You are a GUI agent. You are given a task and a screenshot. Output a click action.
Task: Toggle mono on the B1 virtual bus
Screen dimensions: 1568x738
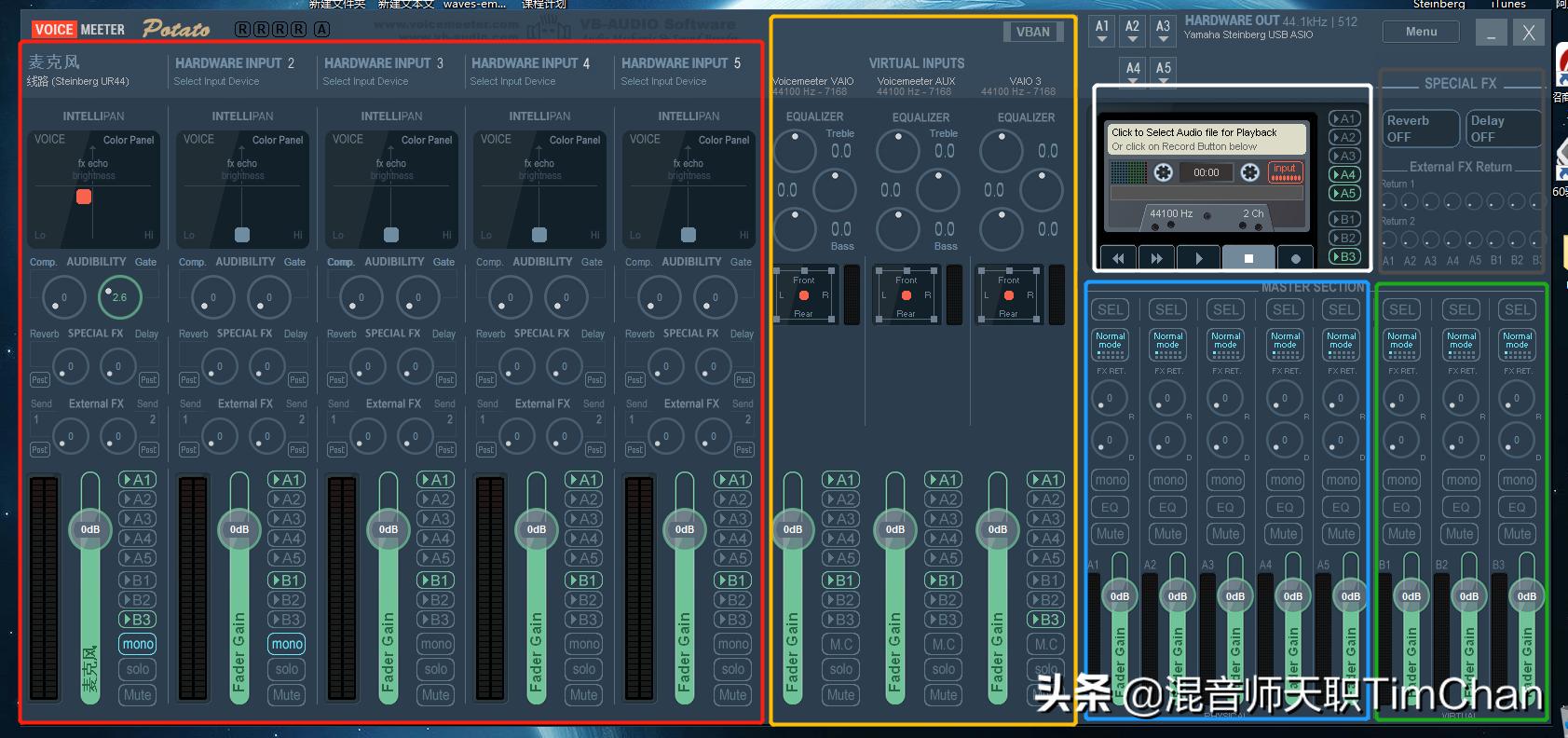pos(1401,480)
